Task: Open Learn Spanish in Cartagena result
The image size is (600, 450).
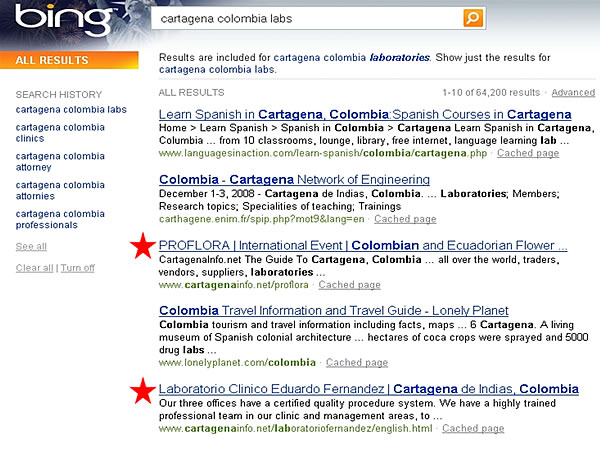Action: (365, 114)
